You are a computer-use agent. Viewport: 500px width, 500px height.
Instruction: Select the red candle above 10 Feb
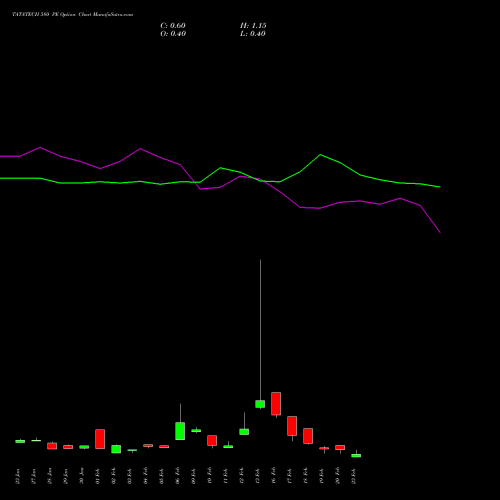212,440
